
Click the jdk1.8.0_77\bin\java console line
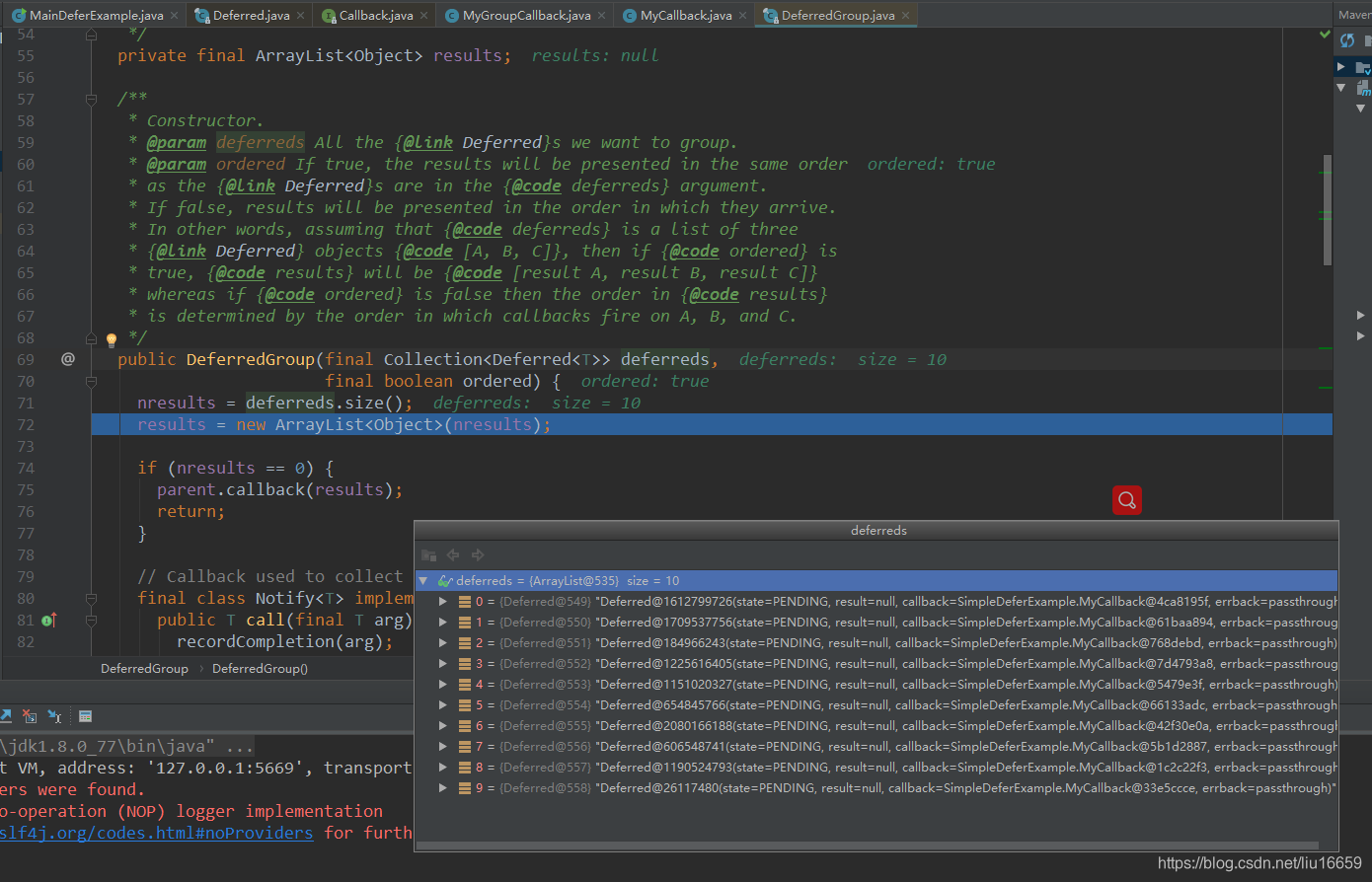126,746
